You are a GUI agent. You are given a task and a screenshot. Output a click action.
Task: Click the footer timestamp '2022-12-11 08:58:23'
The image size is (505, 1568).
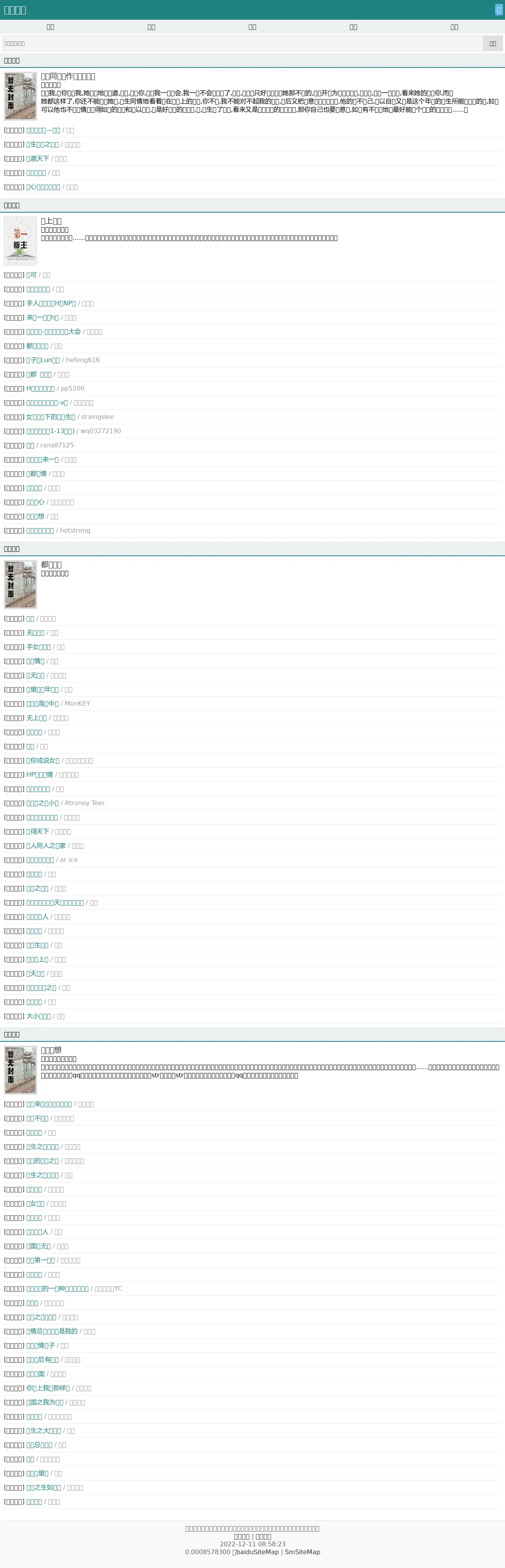pos(252,1544)
